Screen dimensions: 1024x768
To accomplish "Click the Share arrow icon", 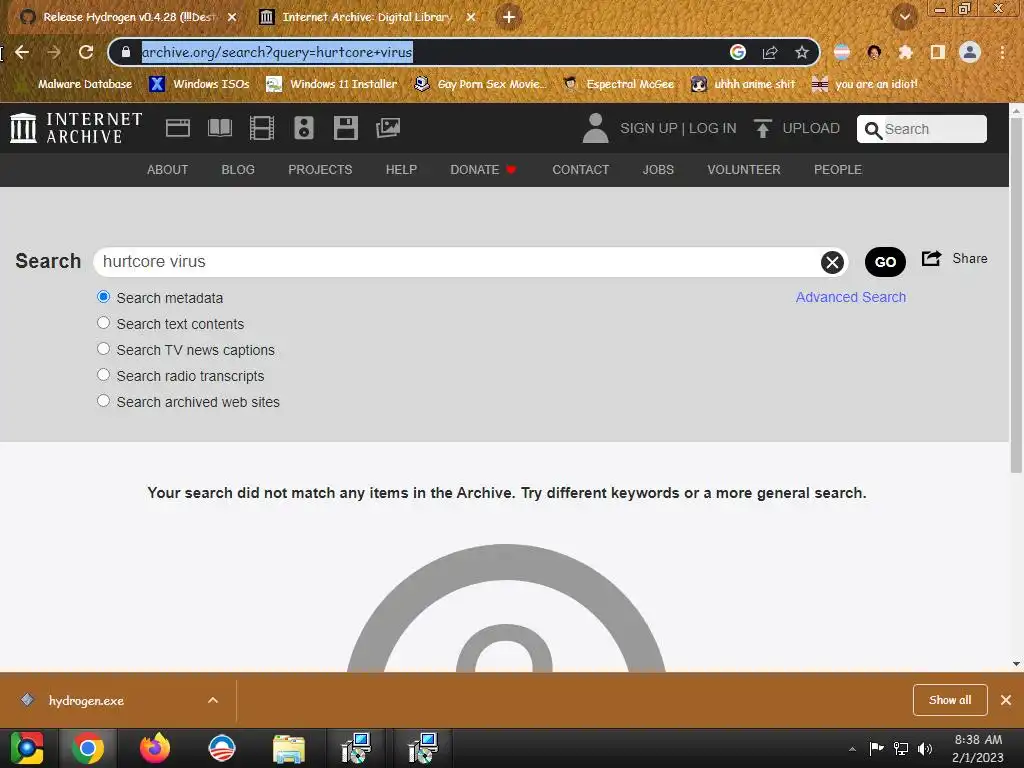I will (x=931, y=259).
